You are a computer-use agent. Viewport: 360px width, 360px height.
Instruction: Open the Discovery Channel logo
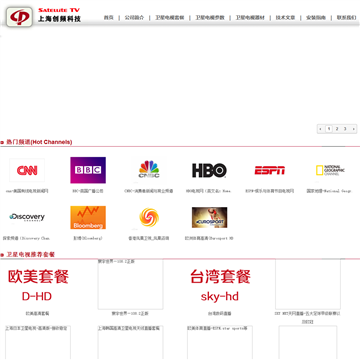27,217
